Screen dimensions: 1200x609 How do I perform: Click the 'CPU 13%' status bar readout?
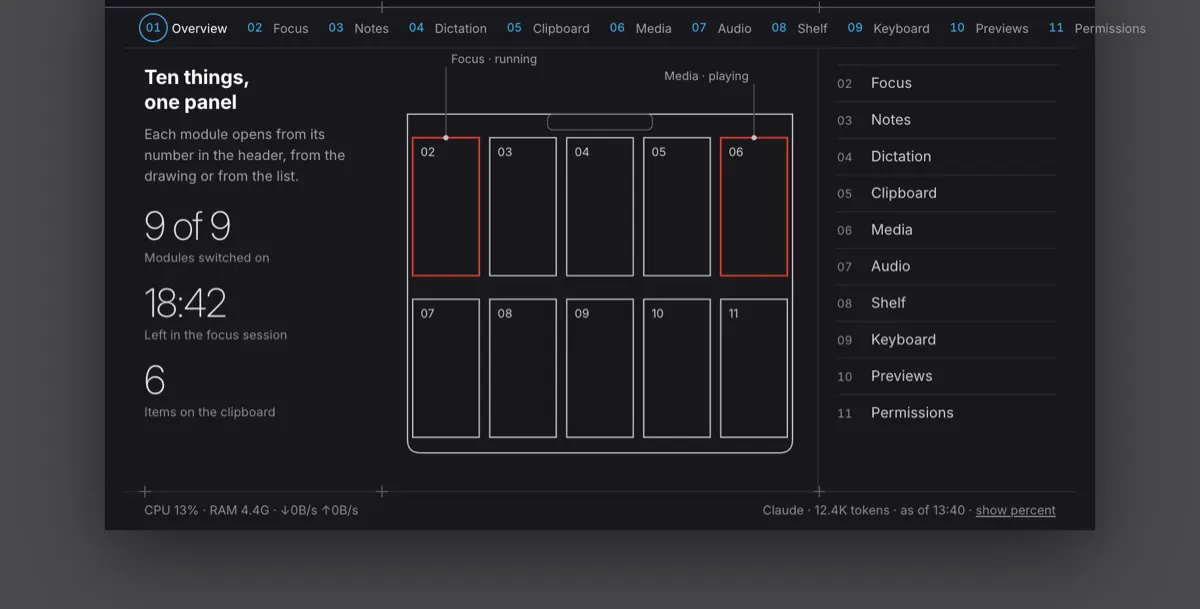(x=171, y=510)
